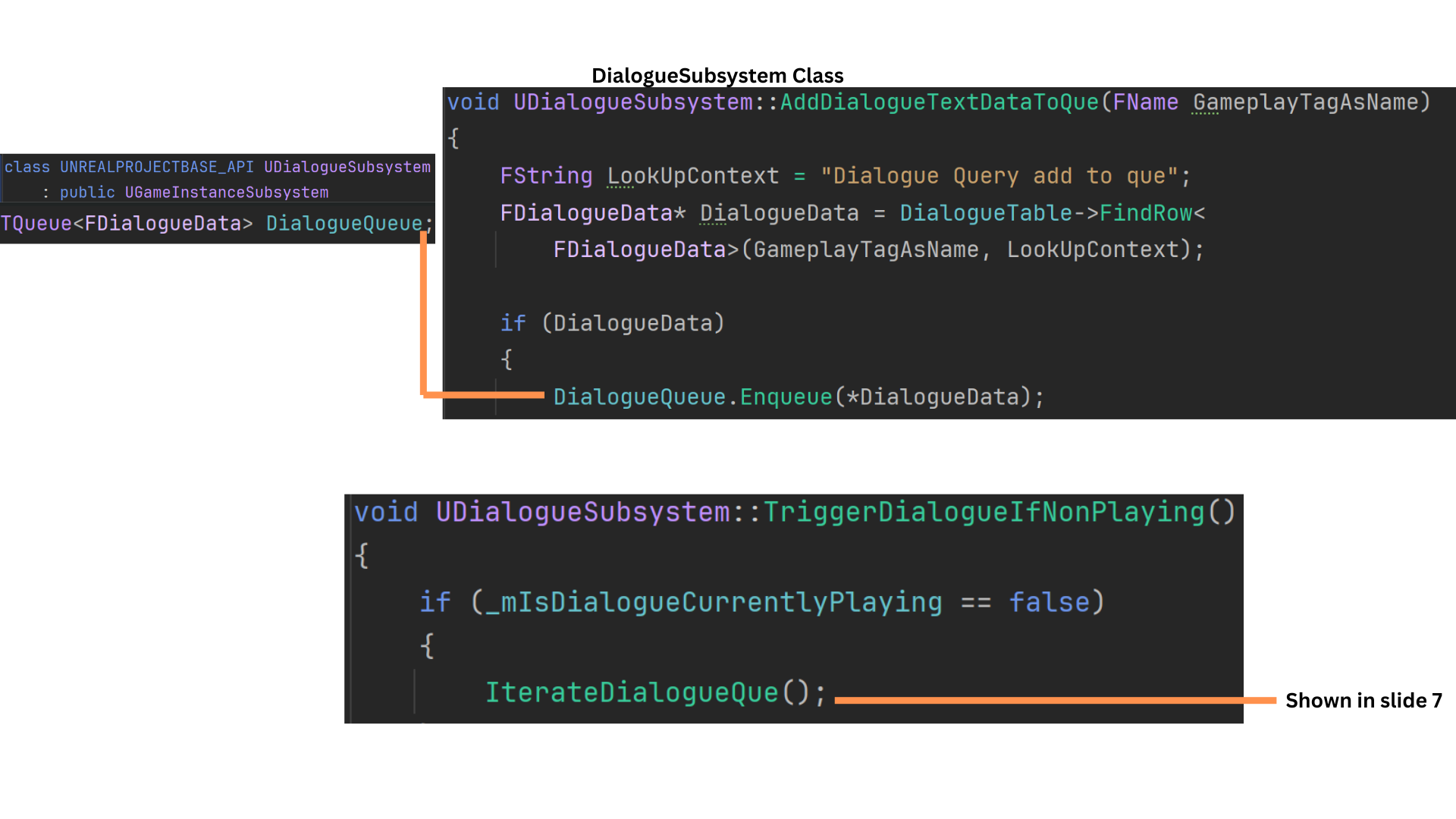Viewport: 1456px width, 819px height.
Task: Click the DialogueTable identifier
Action: (985, 213)
